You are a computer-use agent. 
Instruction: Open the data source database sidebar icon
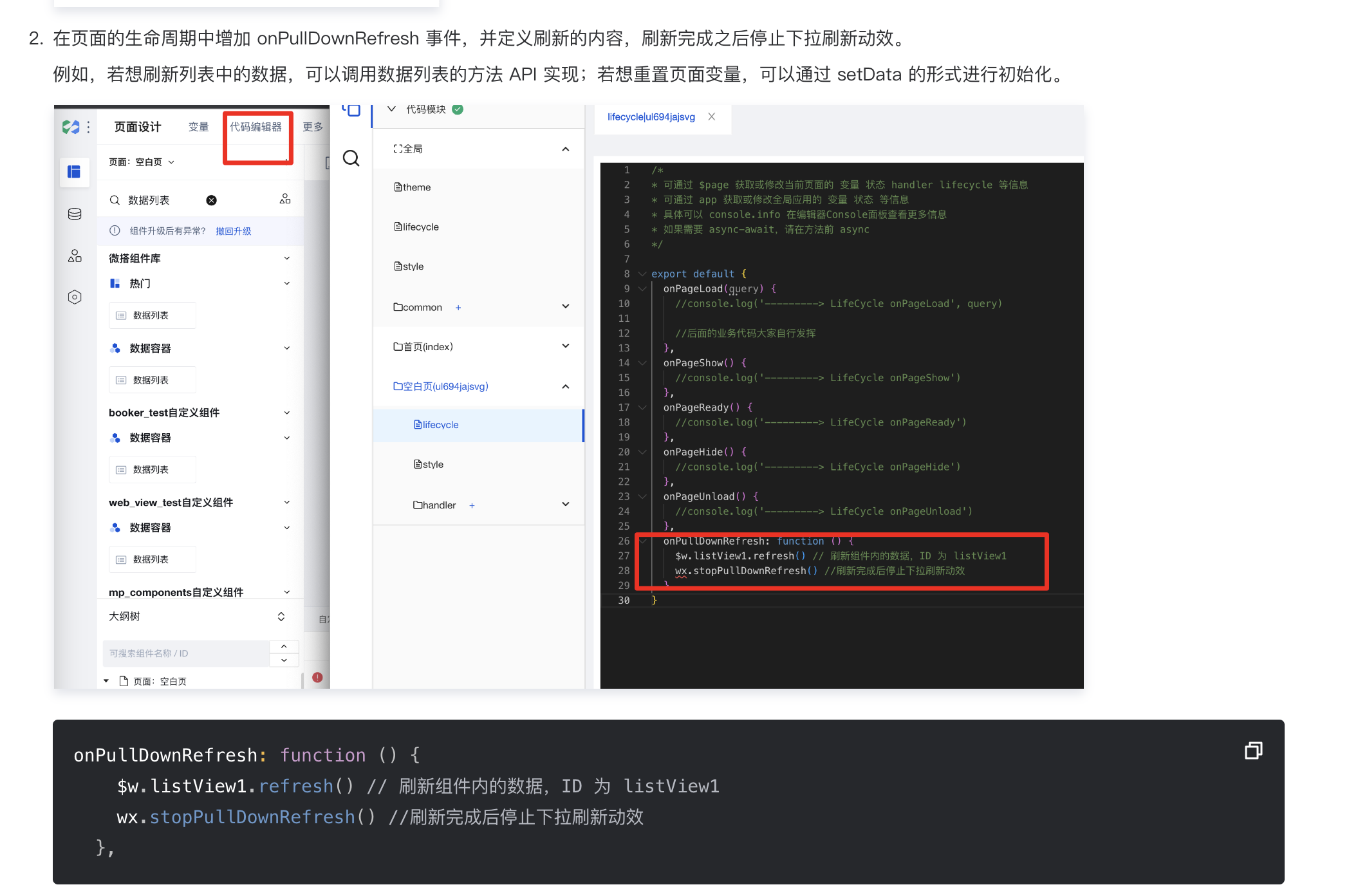coord(75,214)
